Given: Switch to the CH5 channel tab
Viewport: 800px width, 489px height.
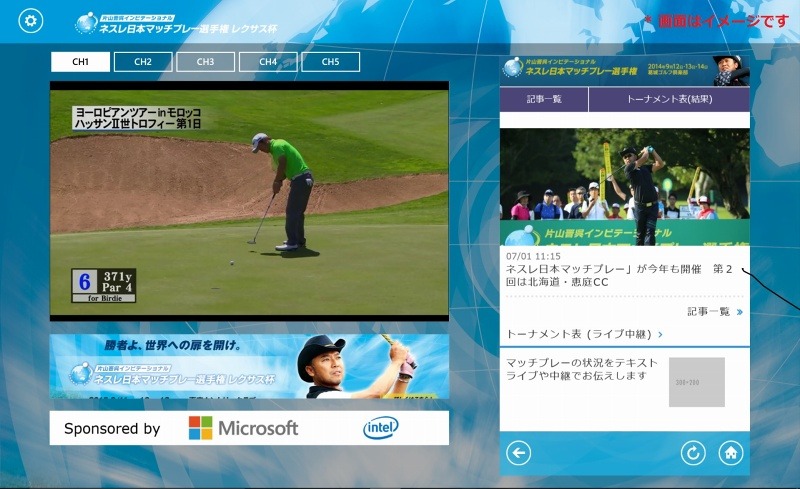Looking at the screenshot, I should 331,62.
